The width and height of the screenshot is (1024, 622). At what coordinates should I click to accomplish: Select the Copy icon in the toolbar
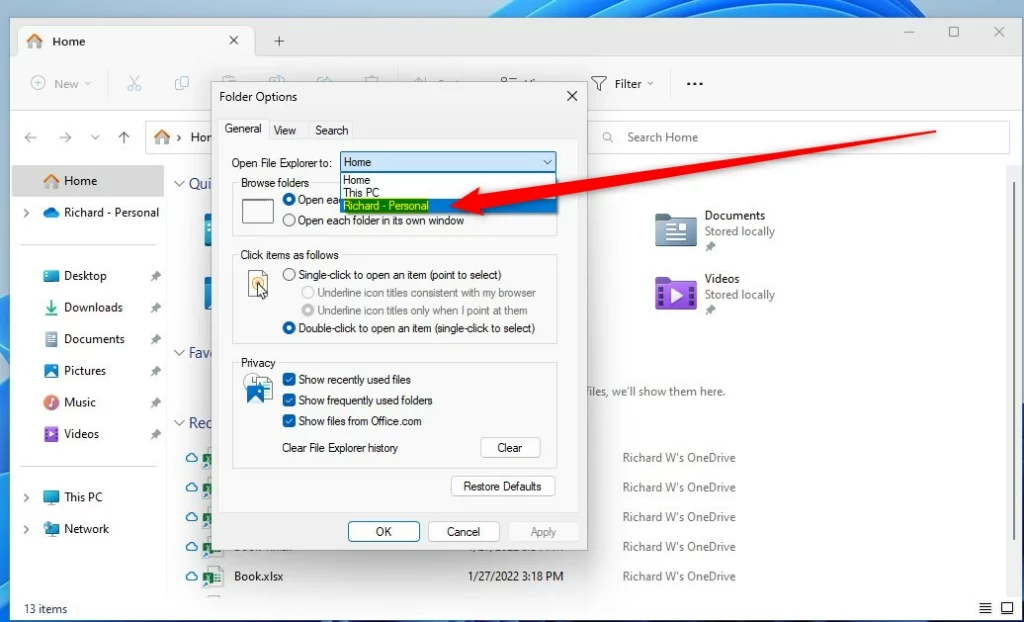pyautogui.click(x=182, y=83)
